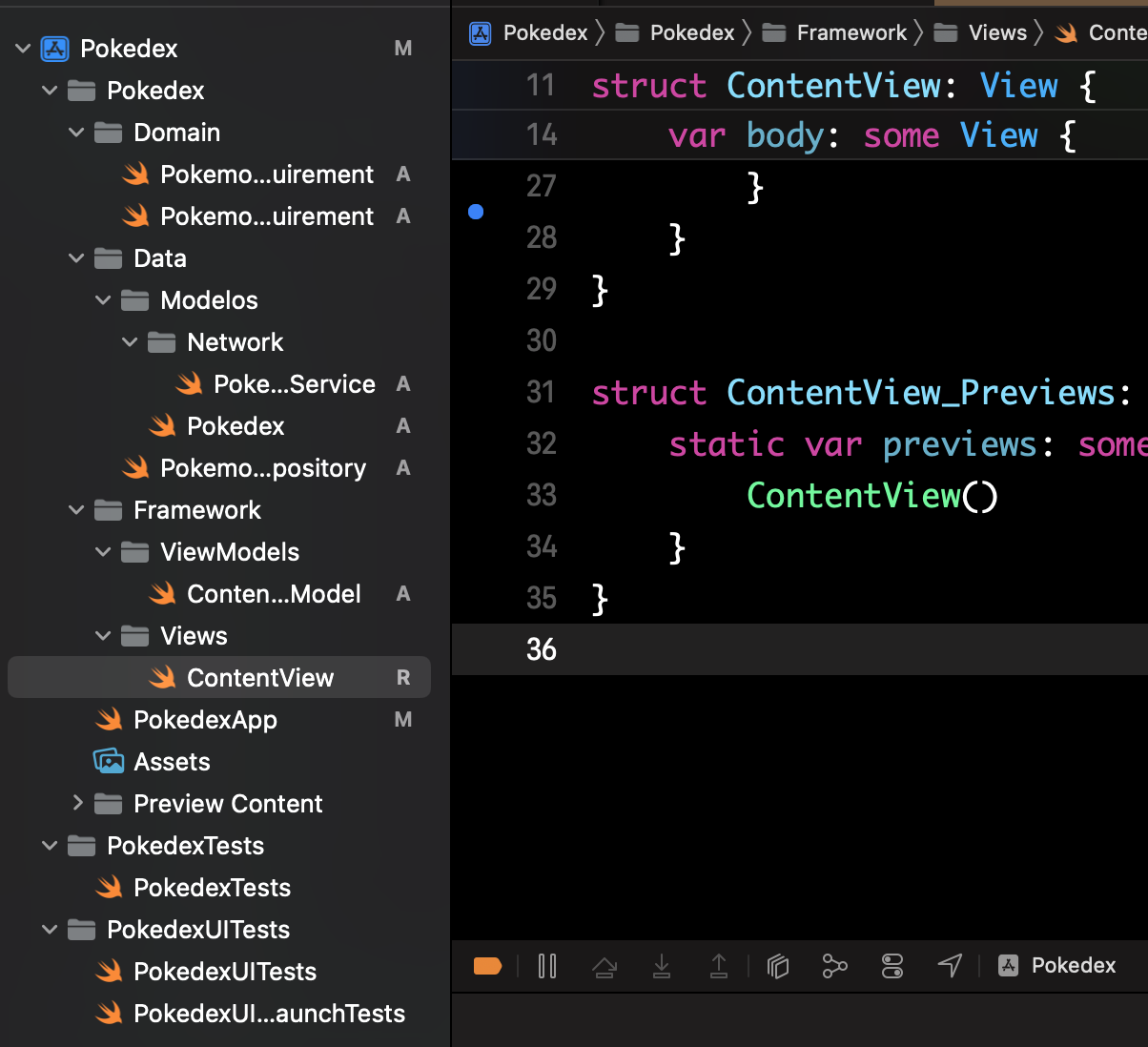Click the Step Over debug icon
The image size is (1148, 1047).
coord(604,967)
